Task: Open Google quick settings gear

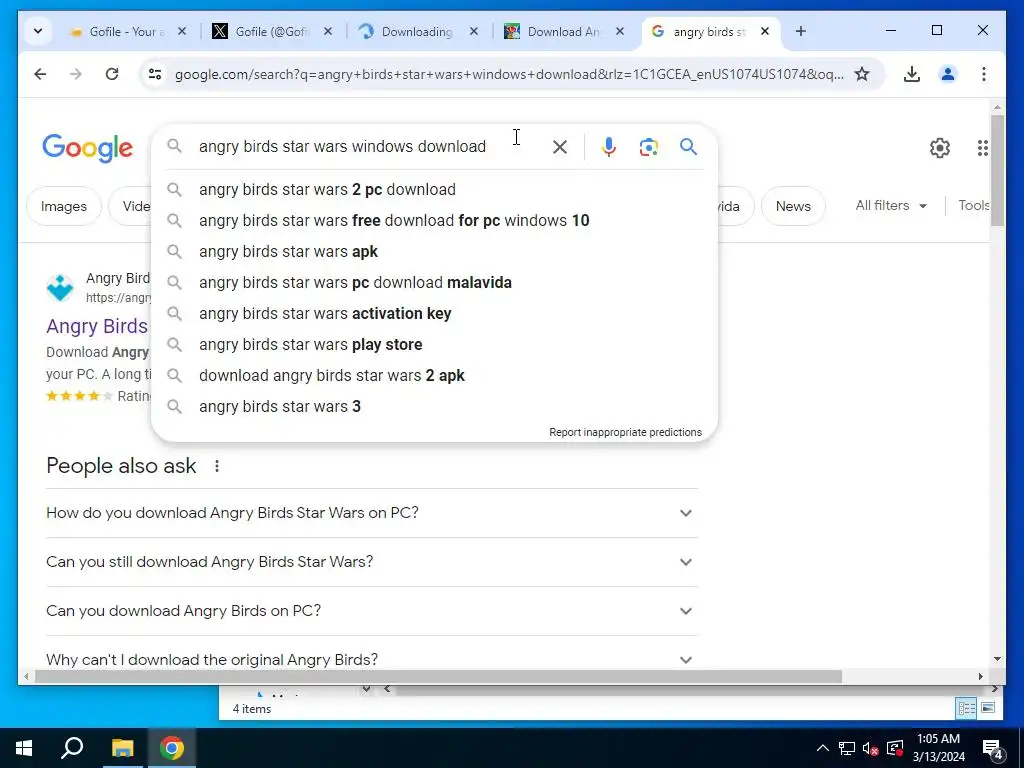Action: (940, 148)
